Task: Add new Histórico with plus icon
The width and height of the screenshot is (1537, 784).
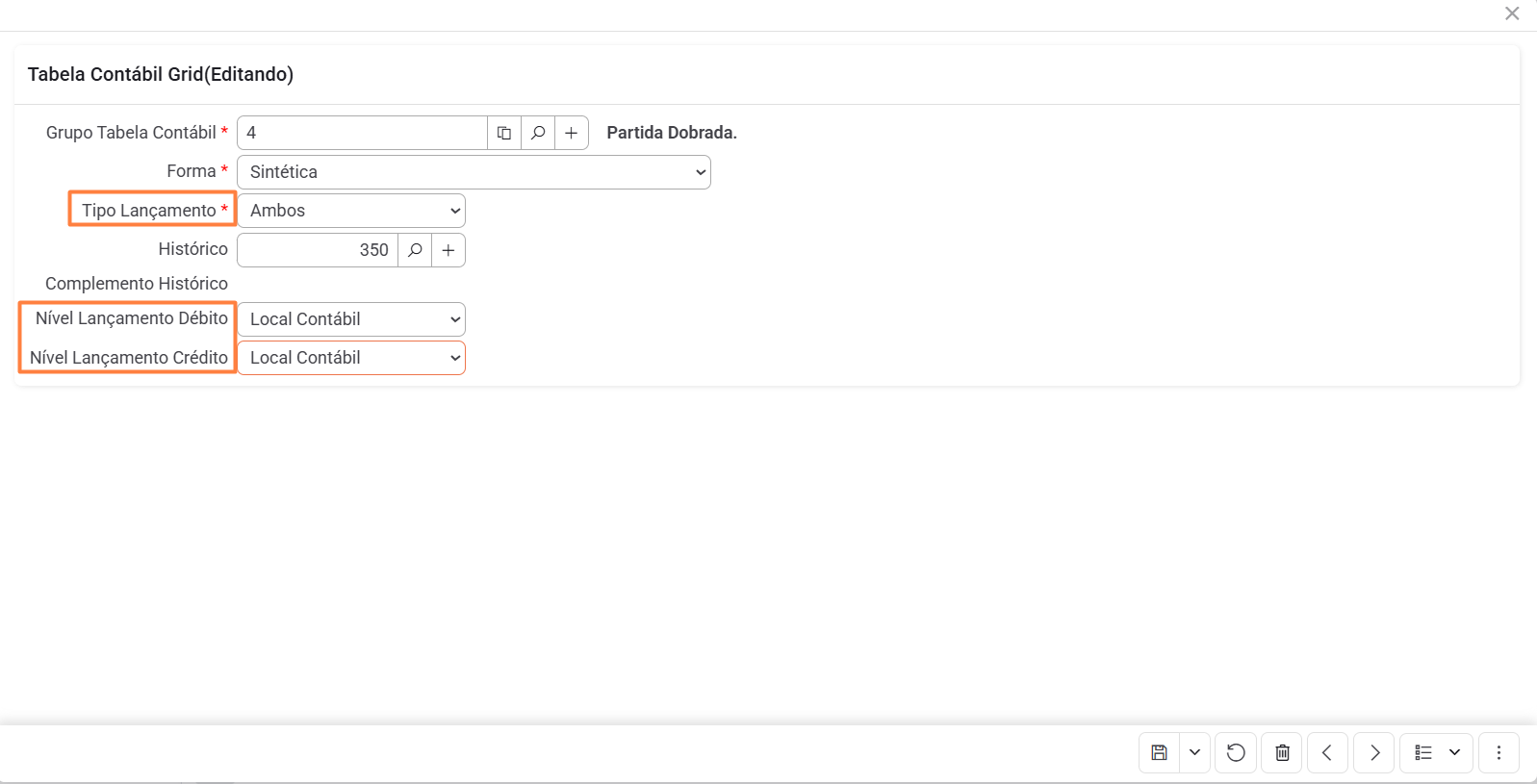Action: [448, 250]
